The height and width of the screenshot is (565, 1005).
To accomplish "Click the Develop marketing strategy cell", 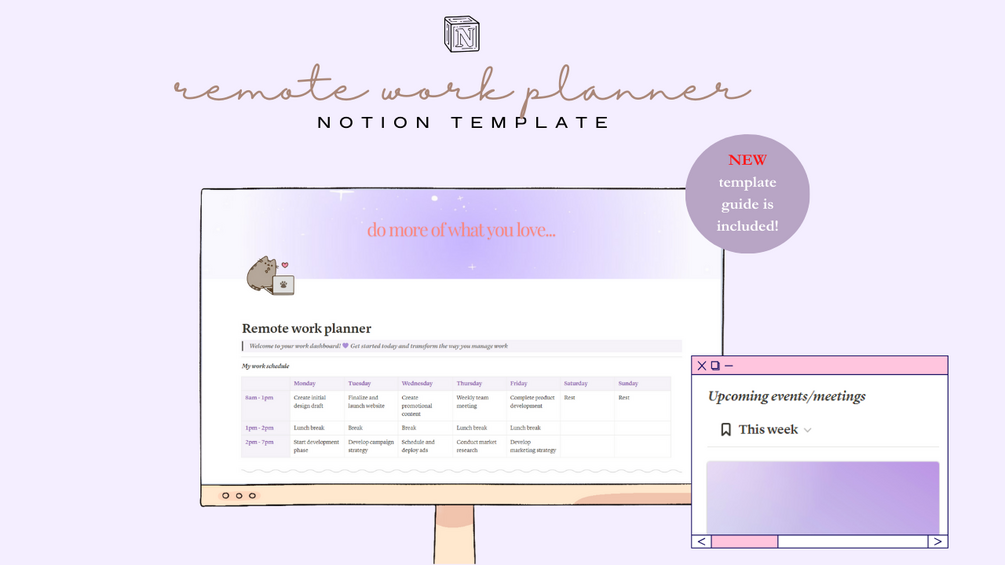I will pos(533,446).
